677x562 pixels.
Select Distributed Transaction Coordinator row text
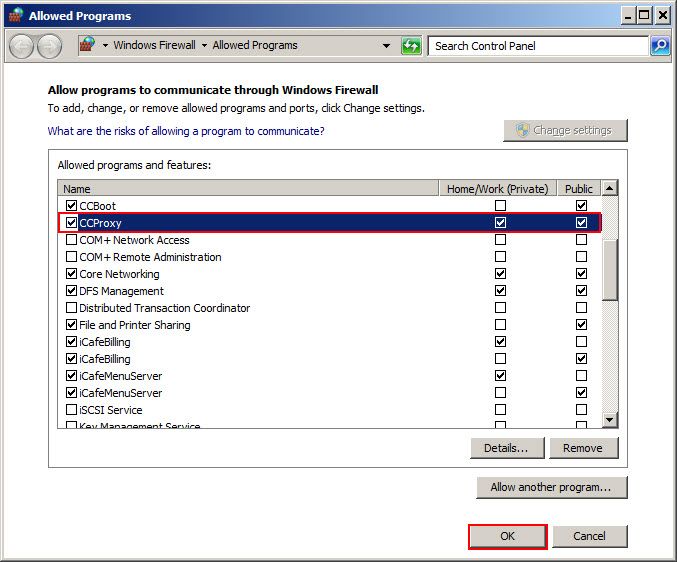pos(165,308)
